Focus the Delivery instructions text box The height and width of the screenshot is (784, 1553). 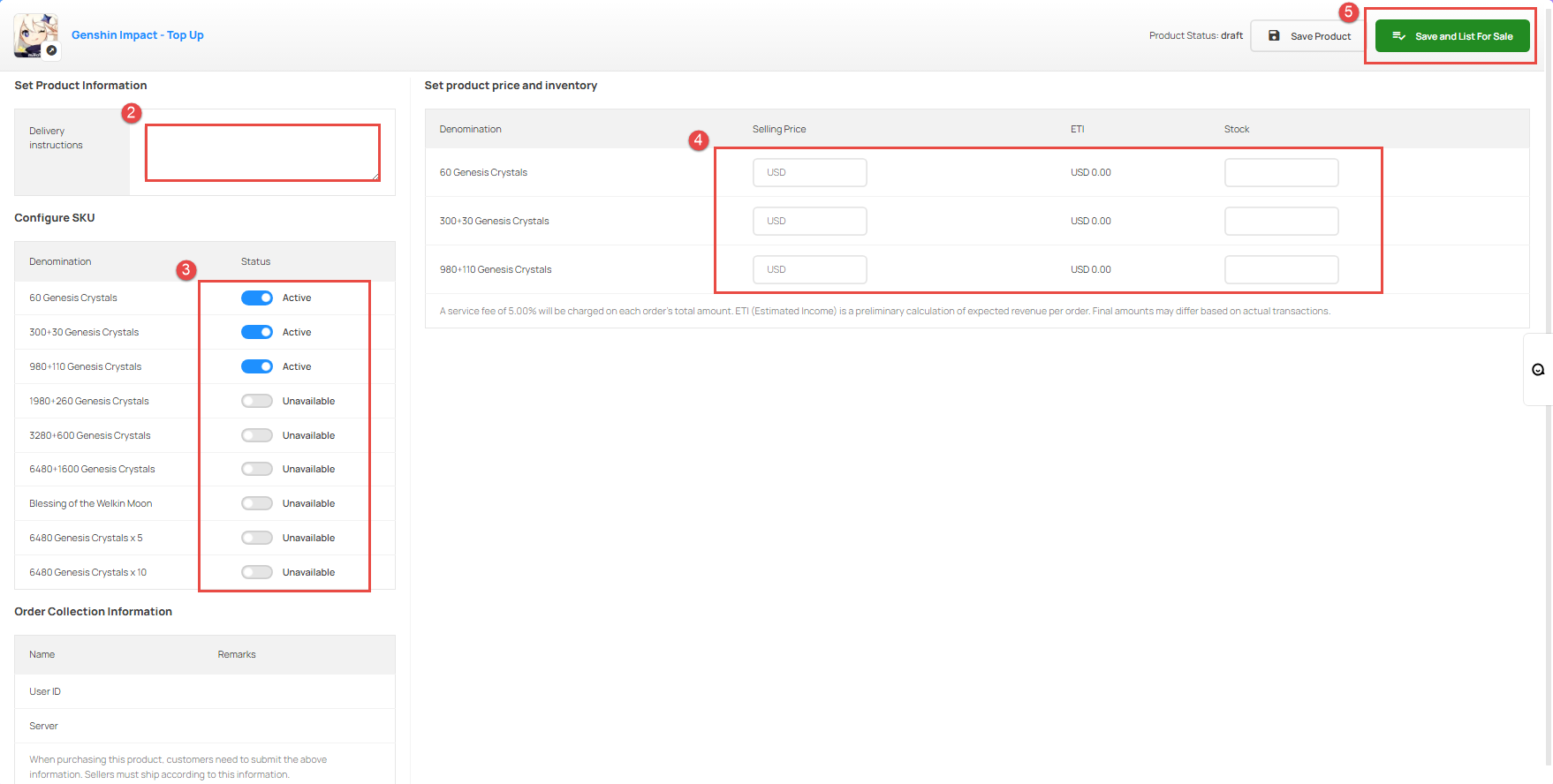tap(262, 153)
